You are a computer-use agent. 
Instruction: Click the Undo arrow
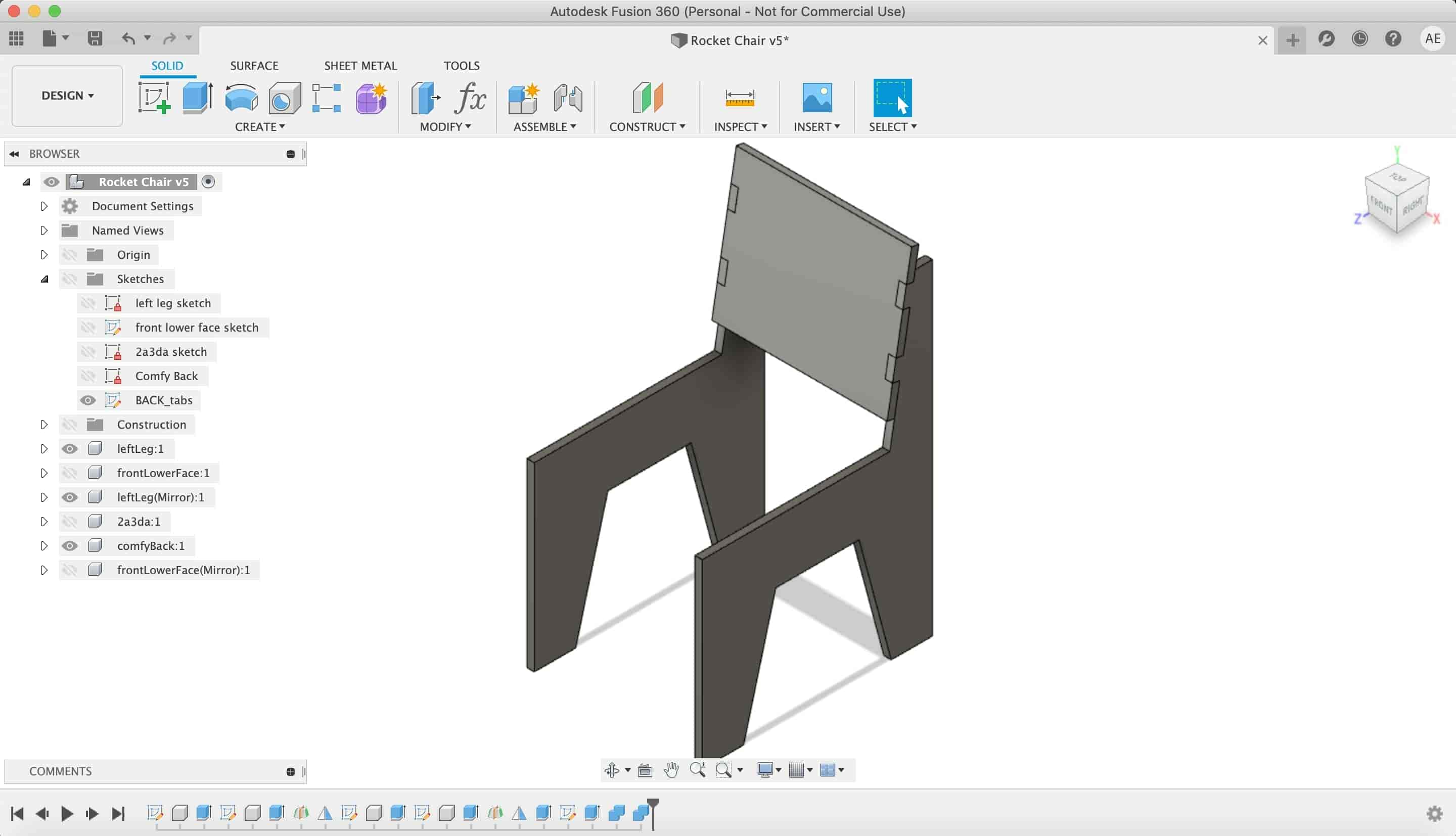click(128, 38)
